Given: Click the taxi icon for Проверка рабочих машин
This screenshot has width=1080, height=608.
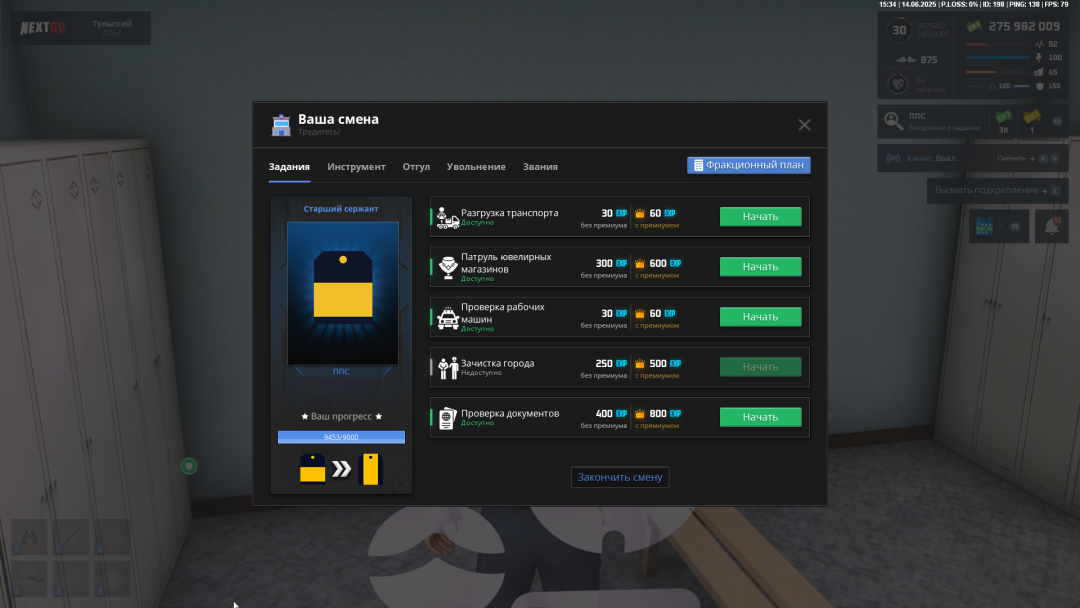Looking at the screenshot, I should coord(447,317).
